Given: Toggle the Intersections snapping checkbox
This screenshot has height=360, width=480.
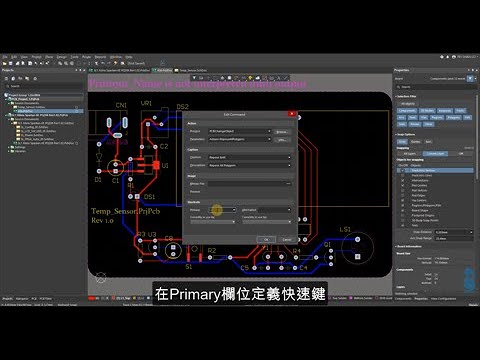Looking at the screenshot, I should click(403, 180).
